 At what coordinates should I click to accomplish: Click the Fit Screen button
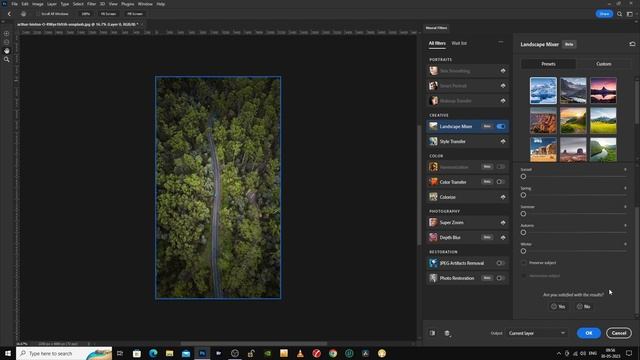(109, 14)
